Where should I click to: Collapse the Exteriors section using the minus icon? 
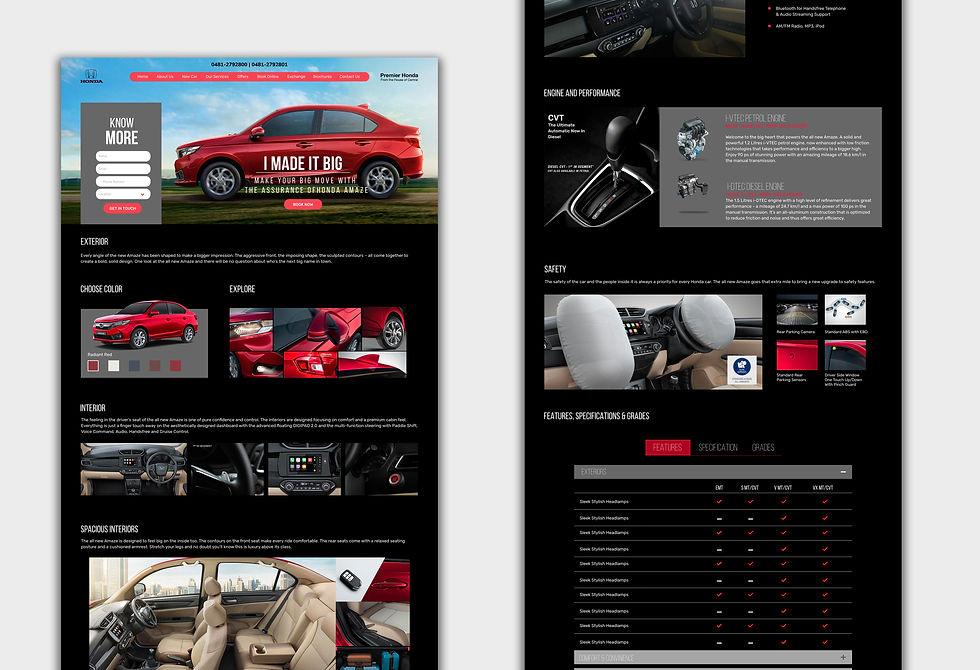click(x=843, y=472)
